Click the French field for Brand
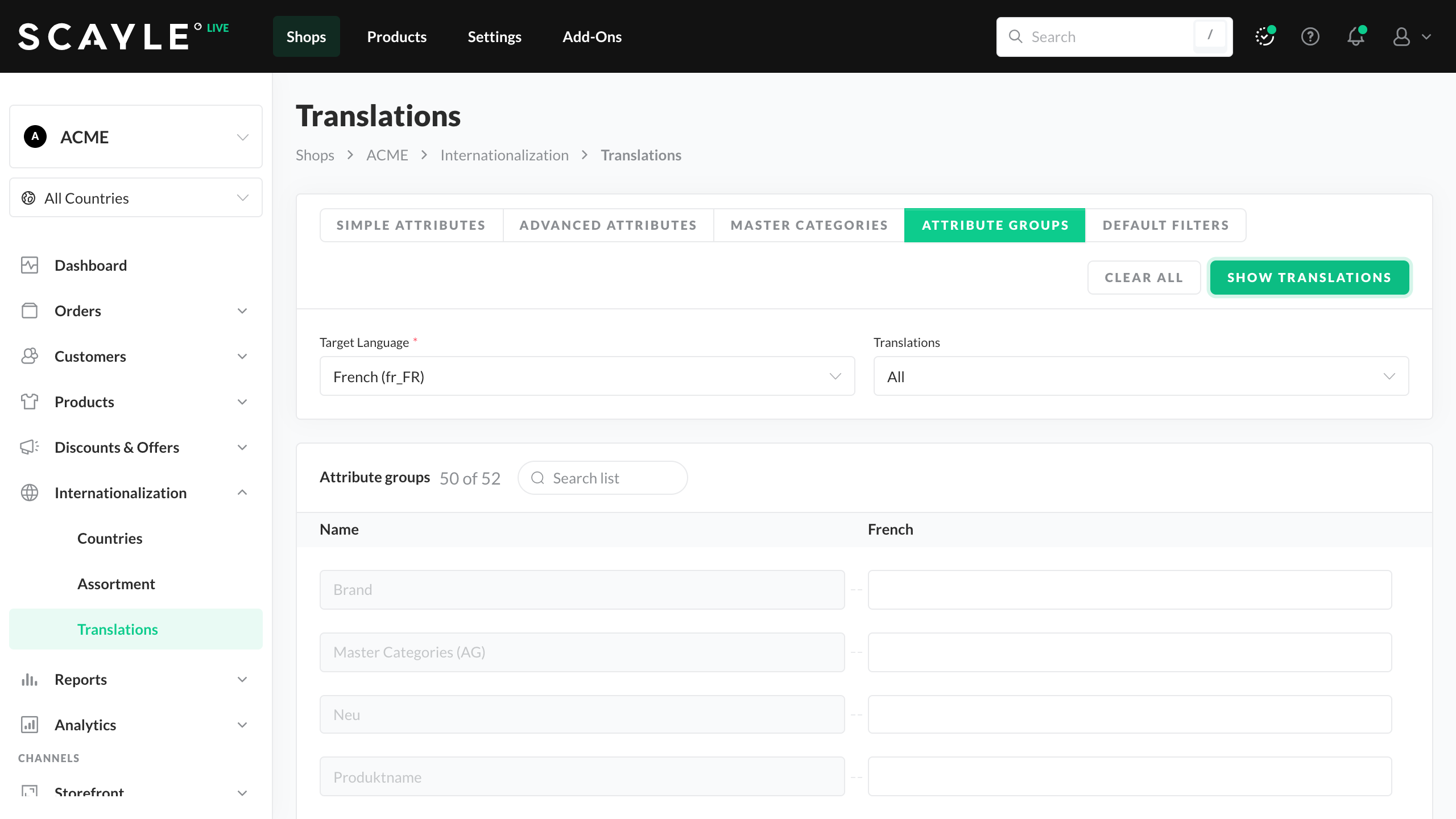The height and width of the screenshot is (819, 1456). tap(1130, 590)
